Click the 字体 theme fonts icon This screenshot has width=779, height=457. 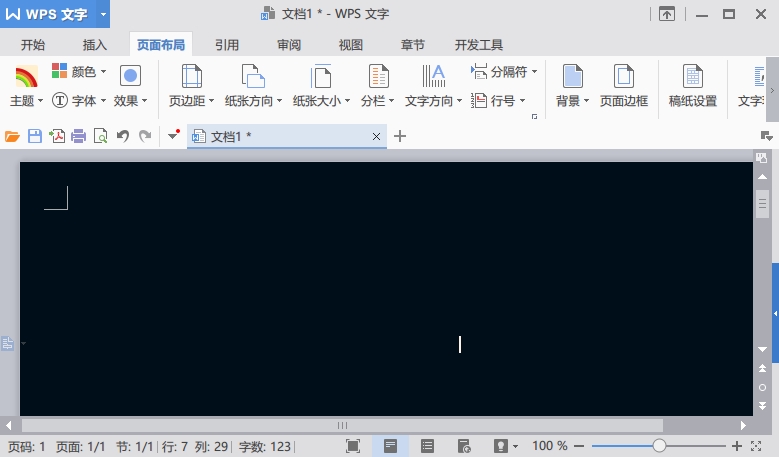(60, 100)
